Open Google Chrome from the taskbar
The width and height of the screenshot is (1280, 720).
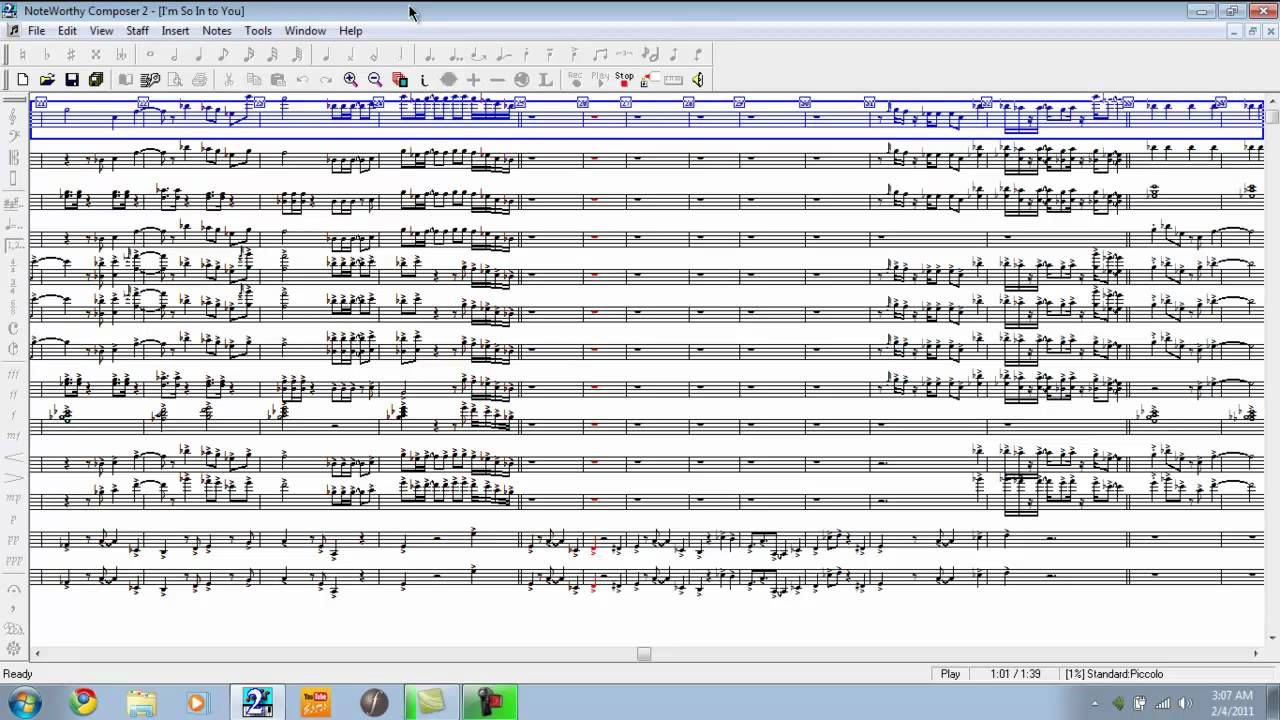pos(83,702)
